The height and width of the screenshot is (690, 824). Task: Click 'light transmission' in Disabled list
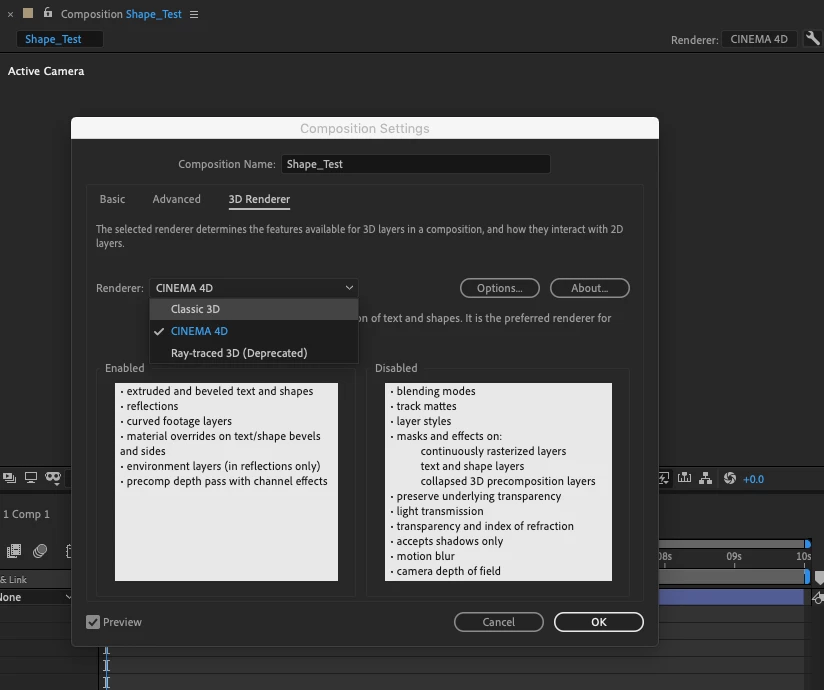tap(439, 511)
